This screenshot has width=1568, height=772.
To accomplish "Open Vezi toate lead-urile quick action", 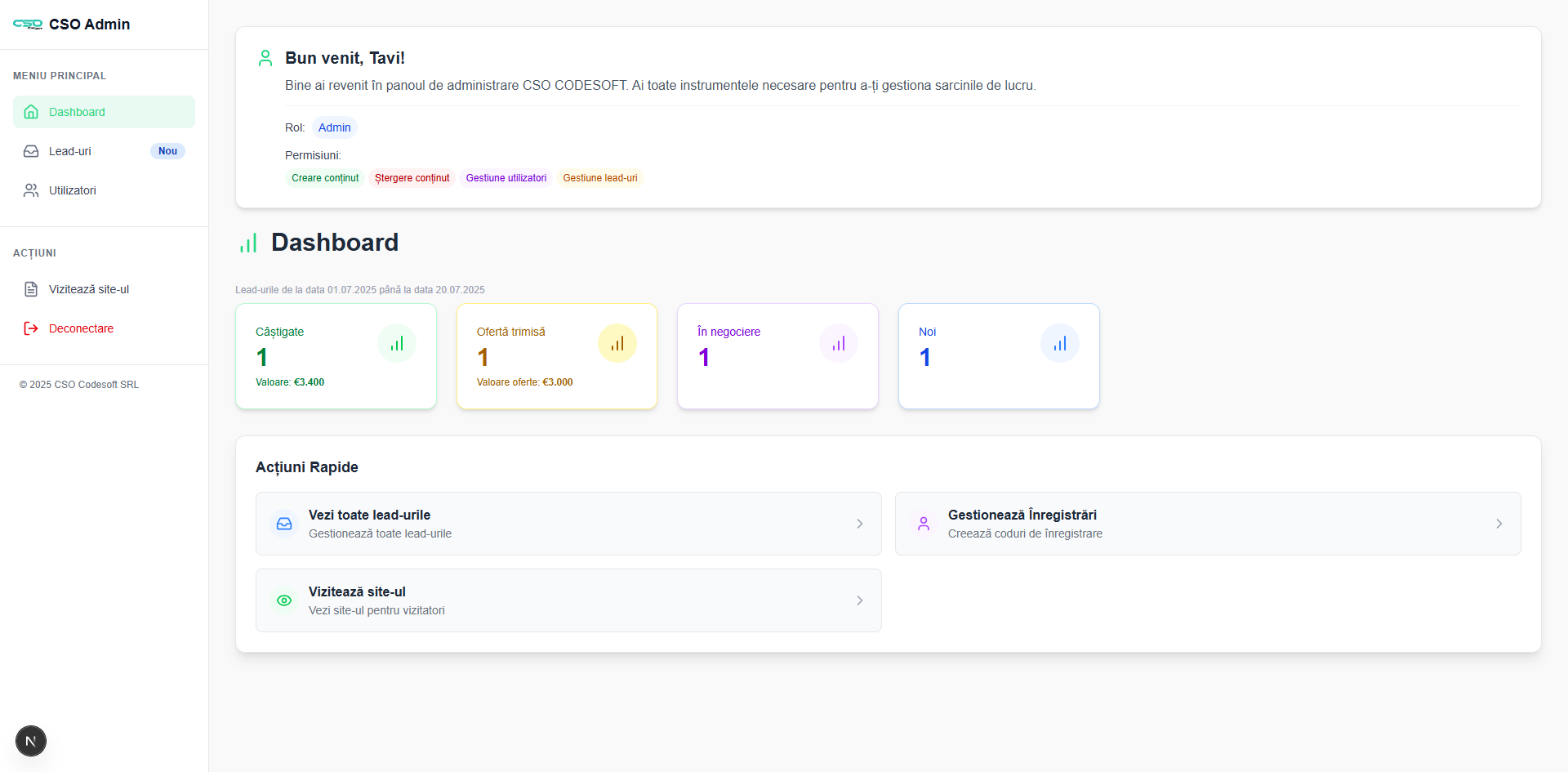I will click(x=568, y=524).
